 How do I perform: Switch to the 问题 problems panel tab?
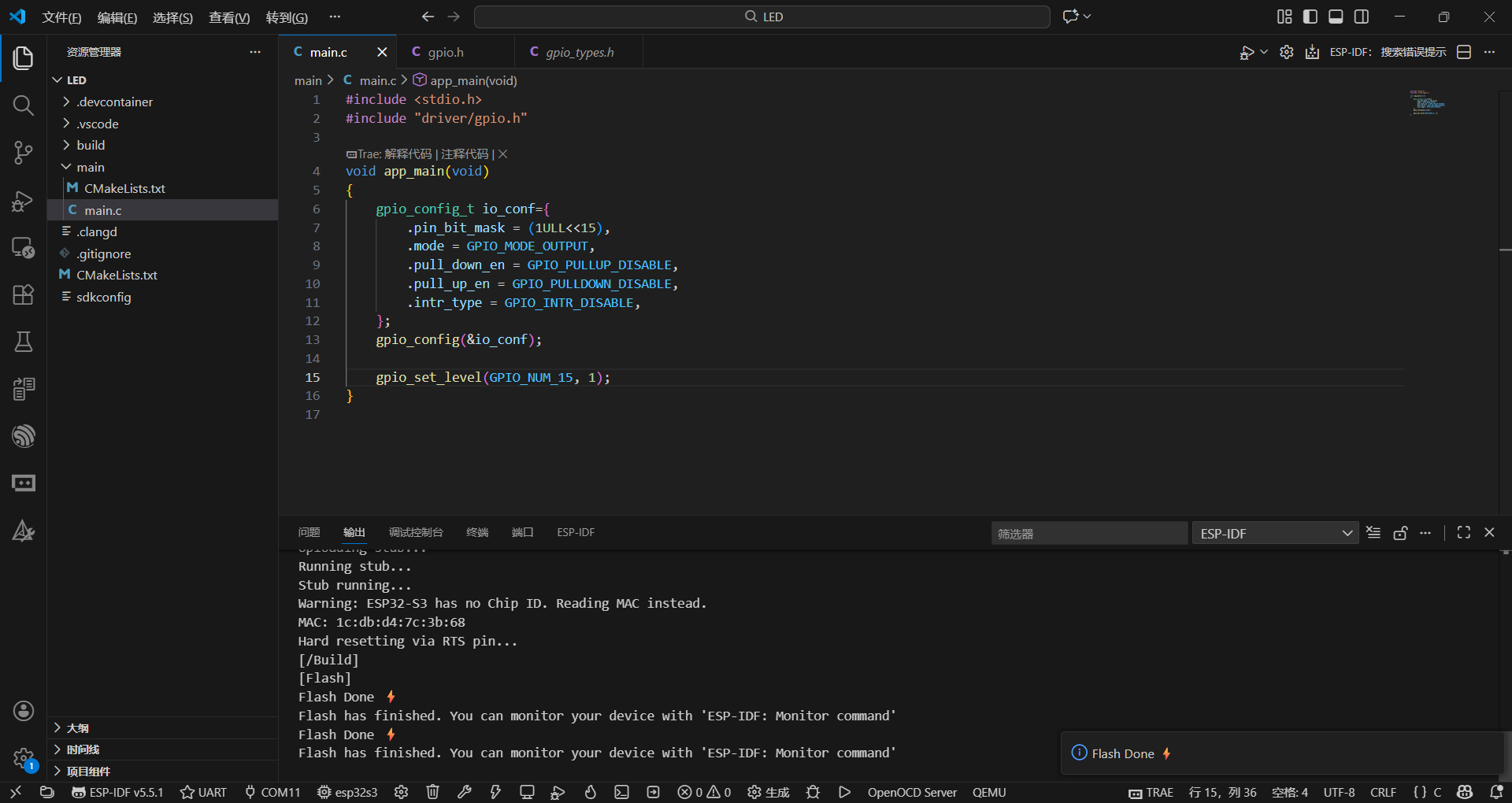pos(309,533)
